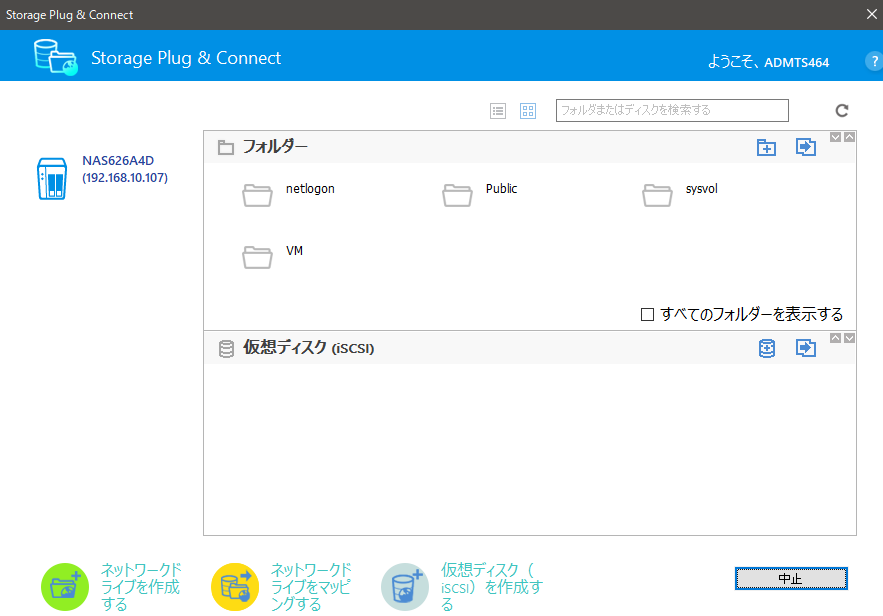Click the Public folder name

[501, 189]
